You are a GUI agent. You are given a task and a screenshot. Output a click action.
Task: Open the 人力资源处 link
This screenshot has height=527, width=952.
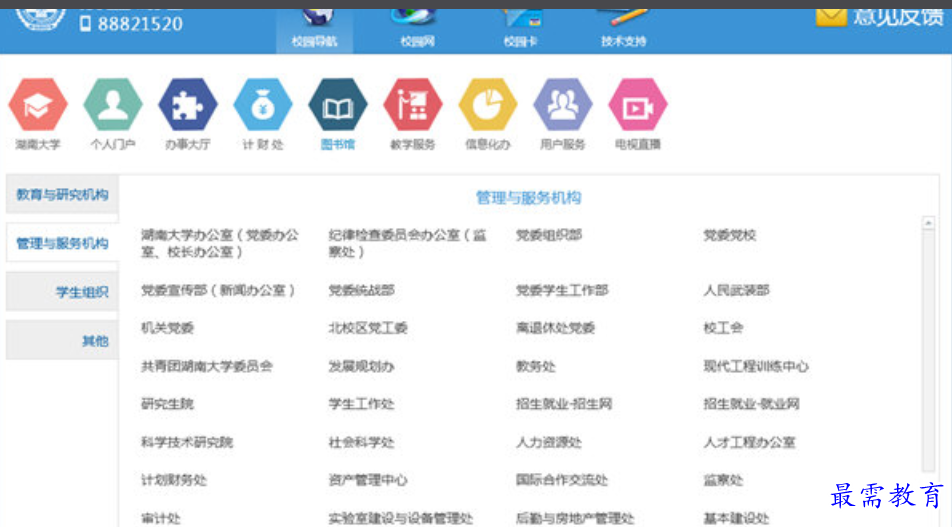tap(549, 443)
